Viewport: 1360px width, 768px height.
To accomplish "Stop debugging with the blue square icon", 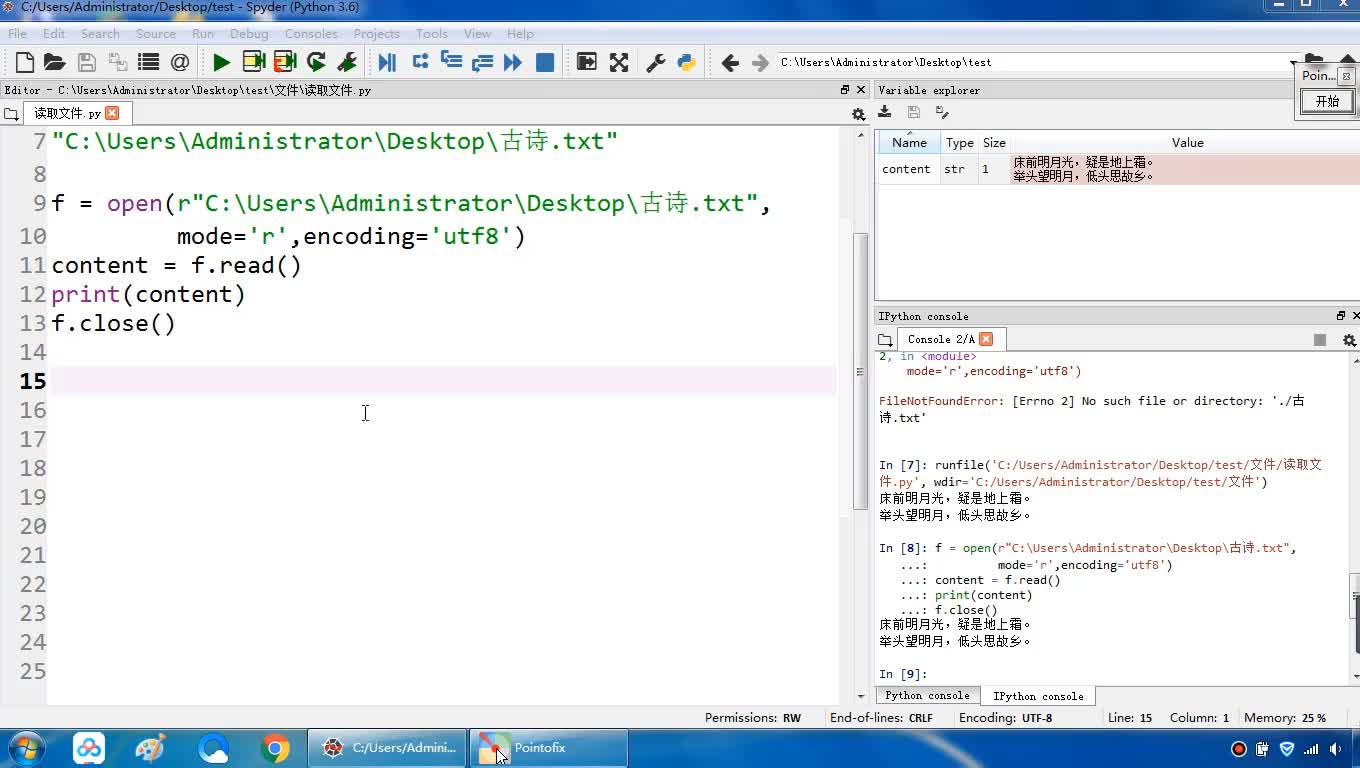I will point(545,63).
